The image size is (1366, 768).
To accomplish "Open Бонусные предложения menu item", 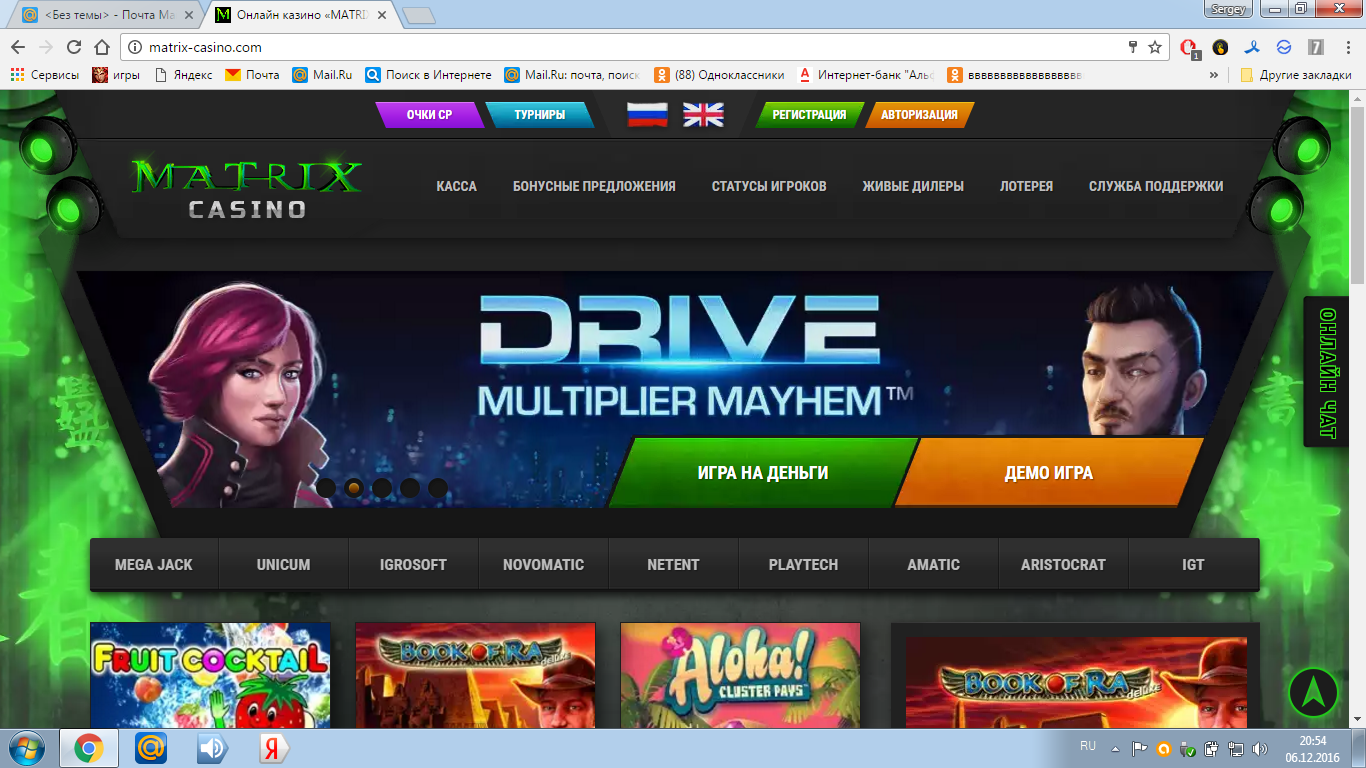I will (594, 186).
